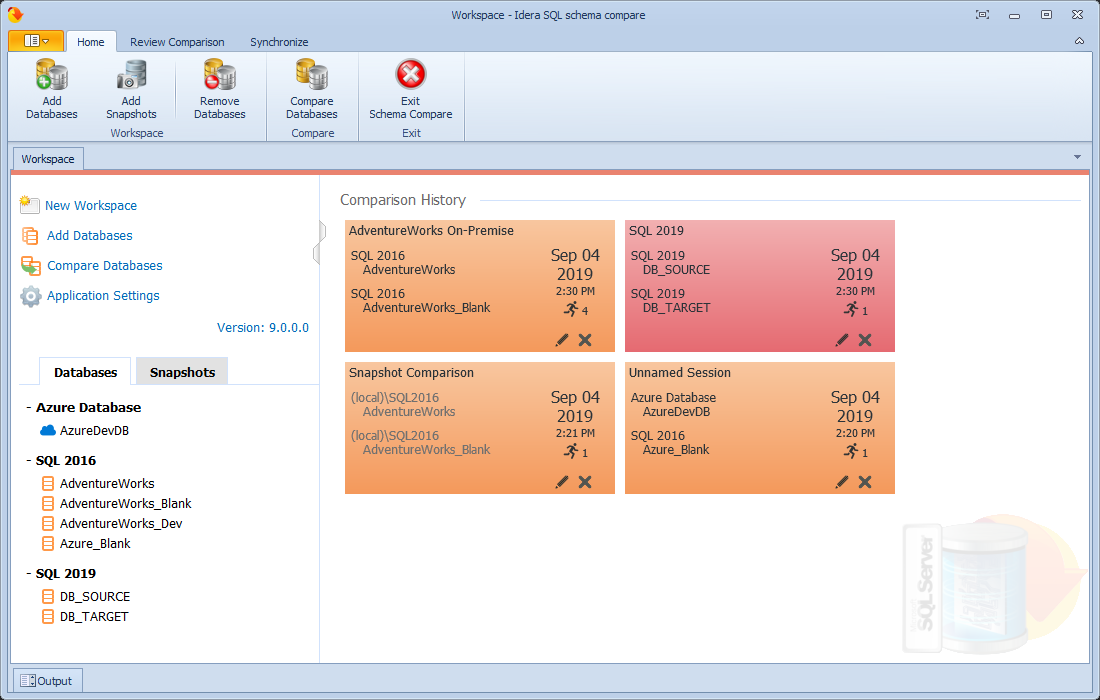Image resolution: width=1100 pixels, height=700 pixels.
Task: Open the Output panel button
Action: (48, 680)
